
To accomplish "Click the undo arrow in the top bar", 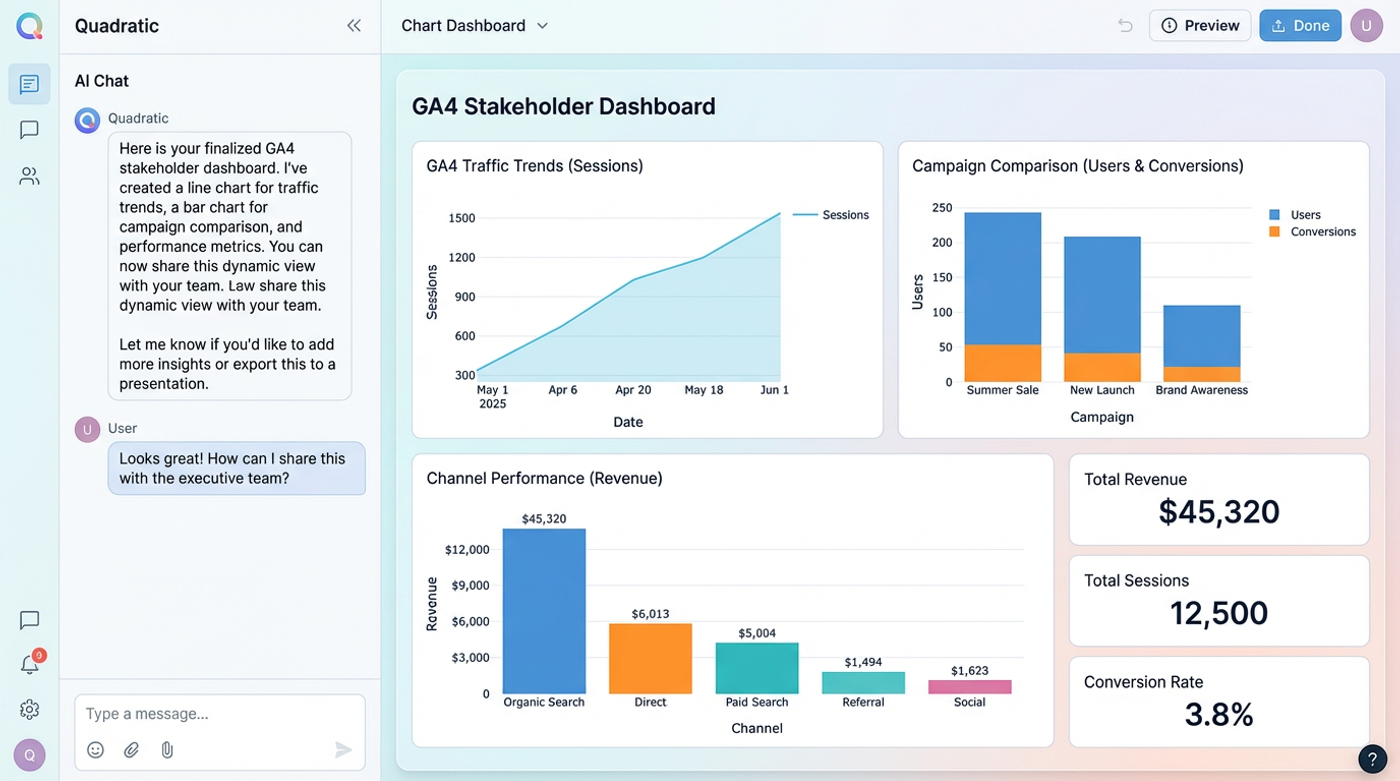I will pyautogui.click(x=1125, y=26).
